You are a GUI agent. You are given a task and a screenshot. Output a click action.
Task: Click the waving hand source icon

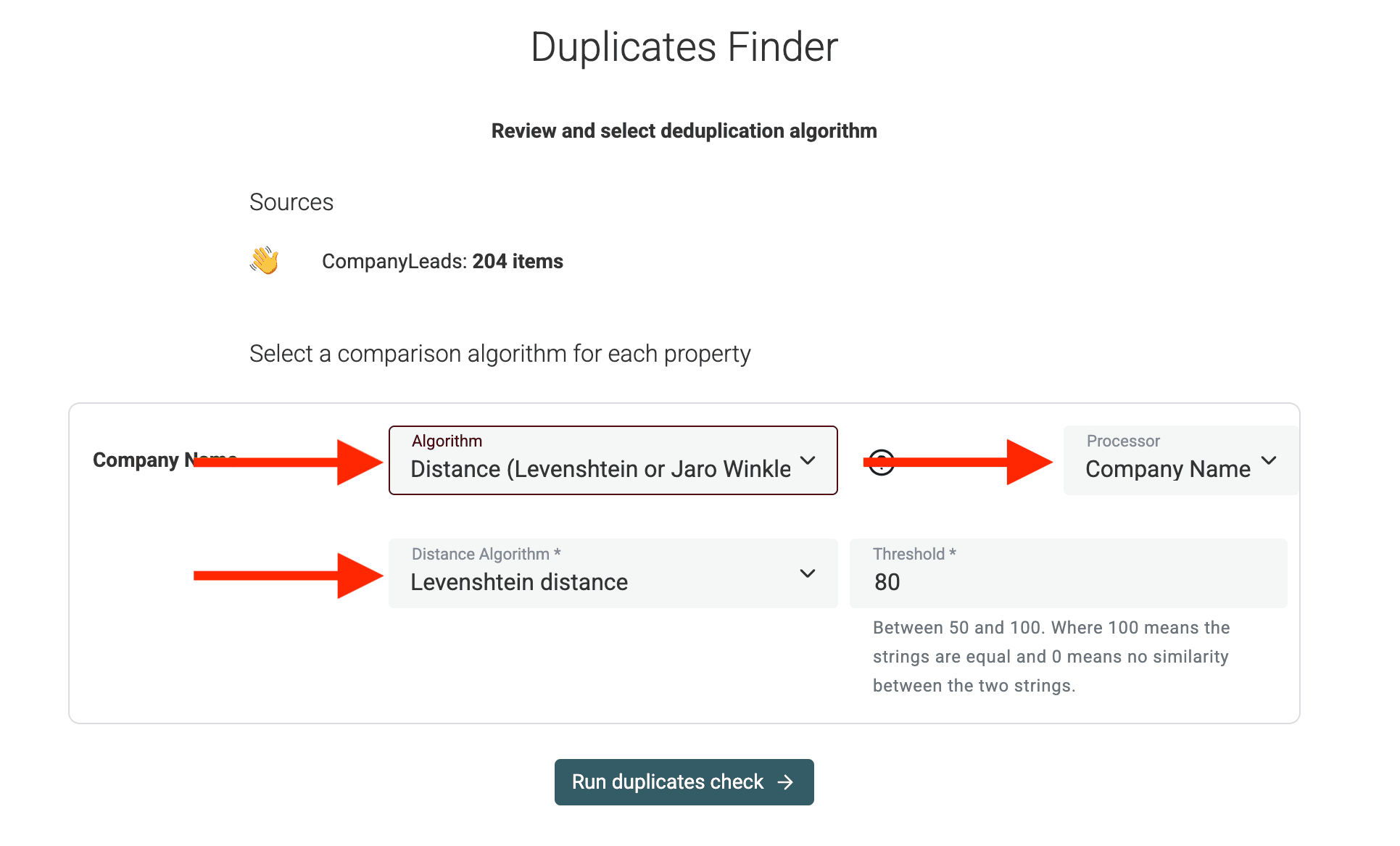(264, 260)
